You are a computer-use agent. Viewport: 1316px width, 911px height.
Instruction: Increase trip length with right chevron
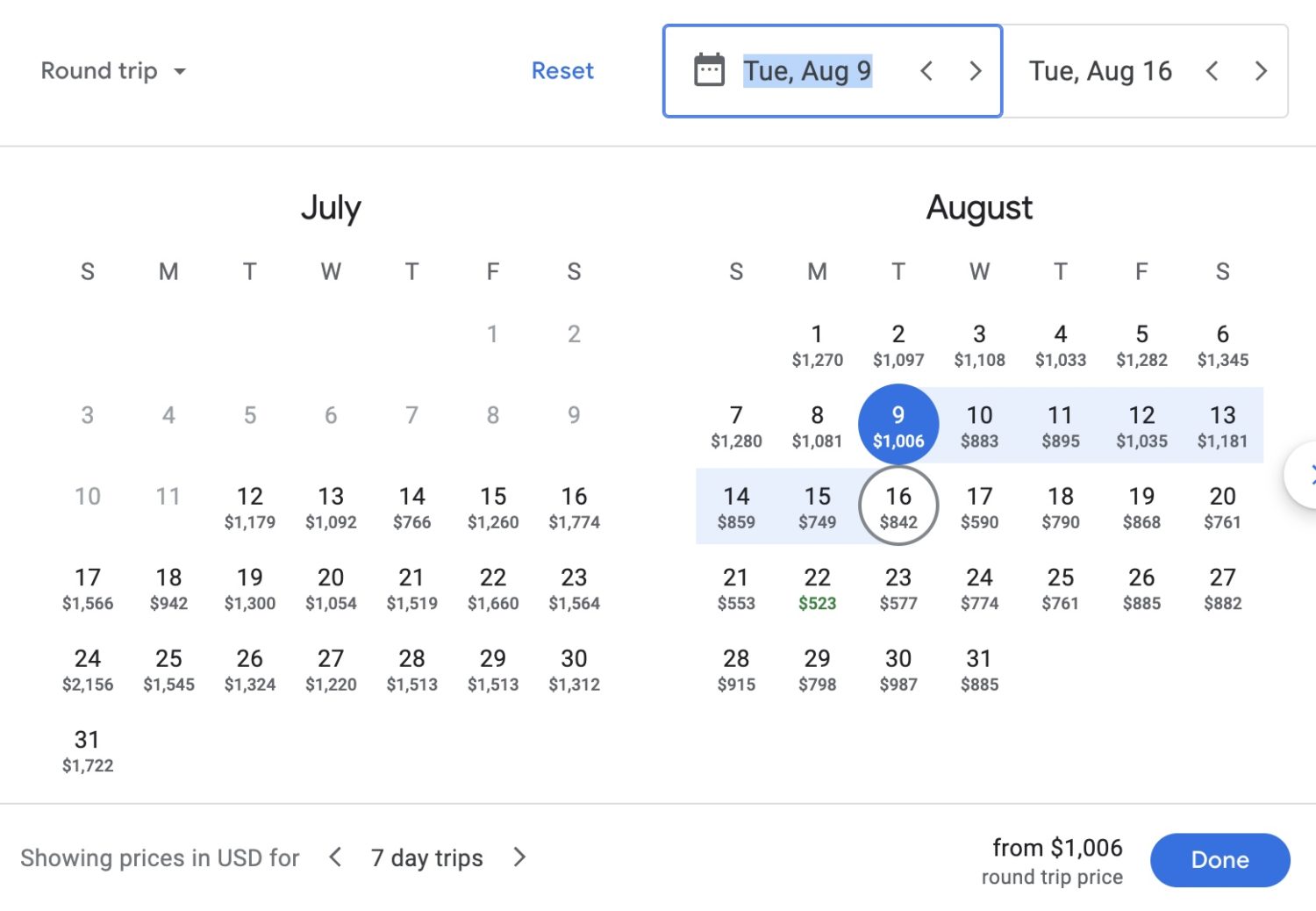point(519,857)
